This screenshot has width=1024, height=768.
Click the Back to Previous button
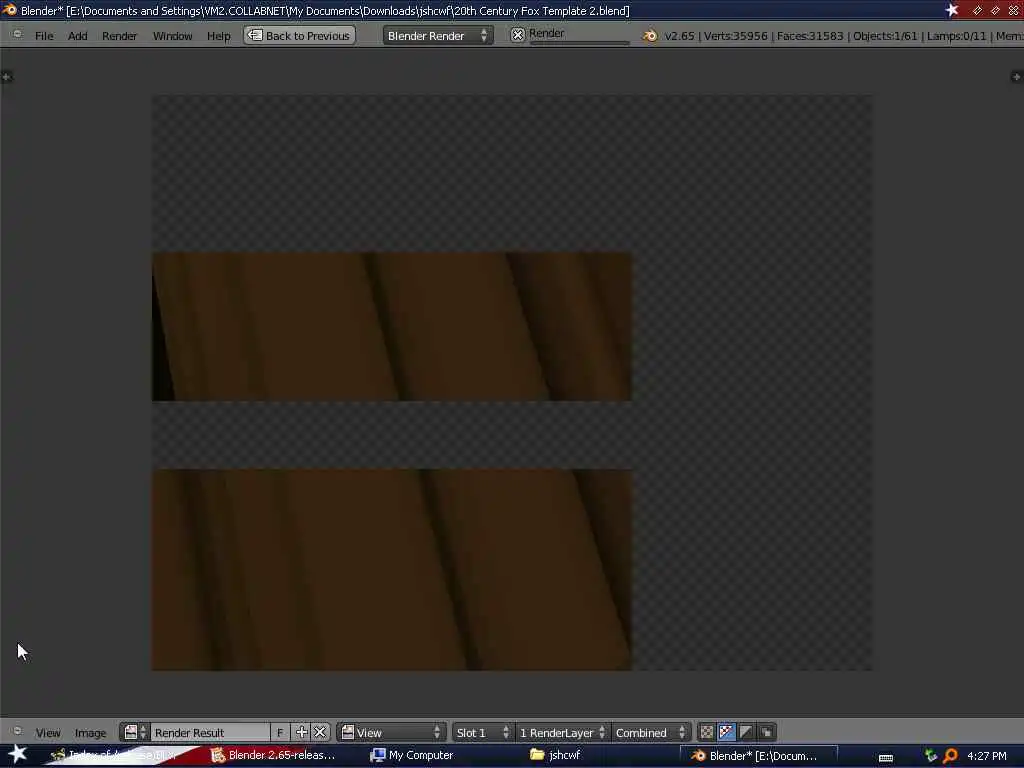click(300, 35)
